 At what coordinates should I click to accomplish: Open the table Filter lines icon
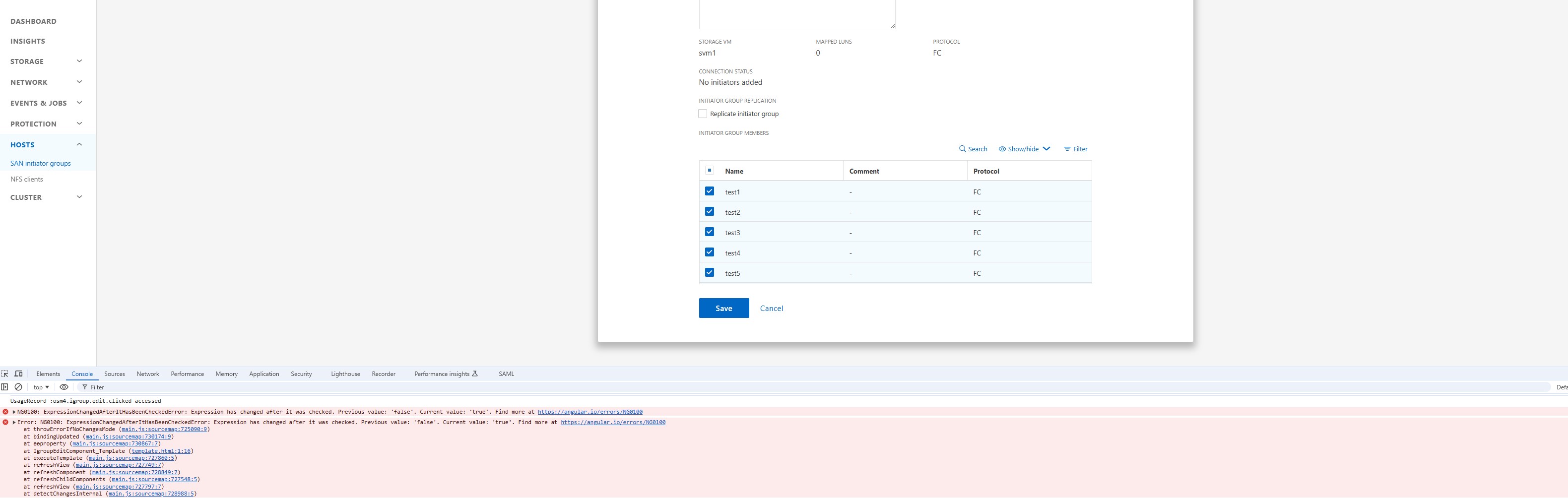1067,149
